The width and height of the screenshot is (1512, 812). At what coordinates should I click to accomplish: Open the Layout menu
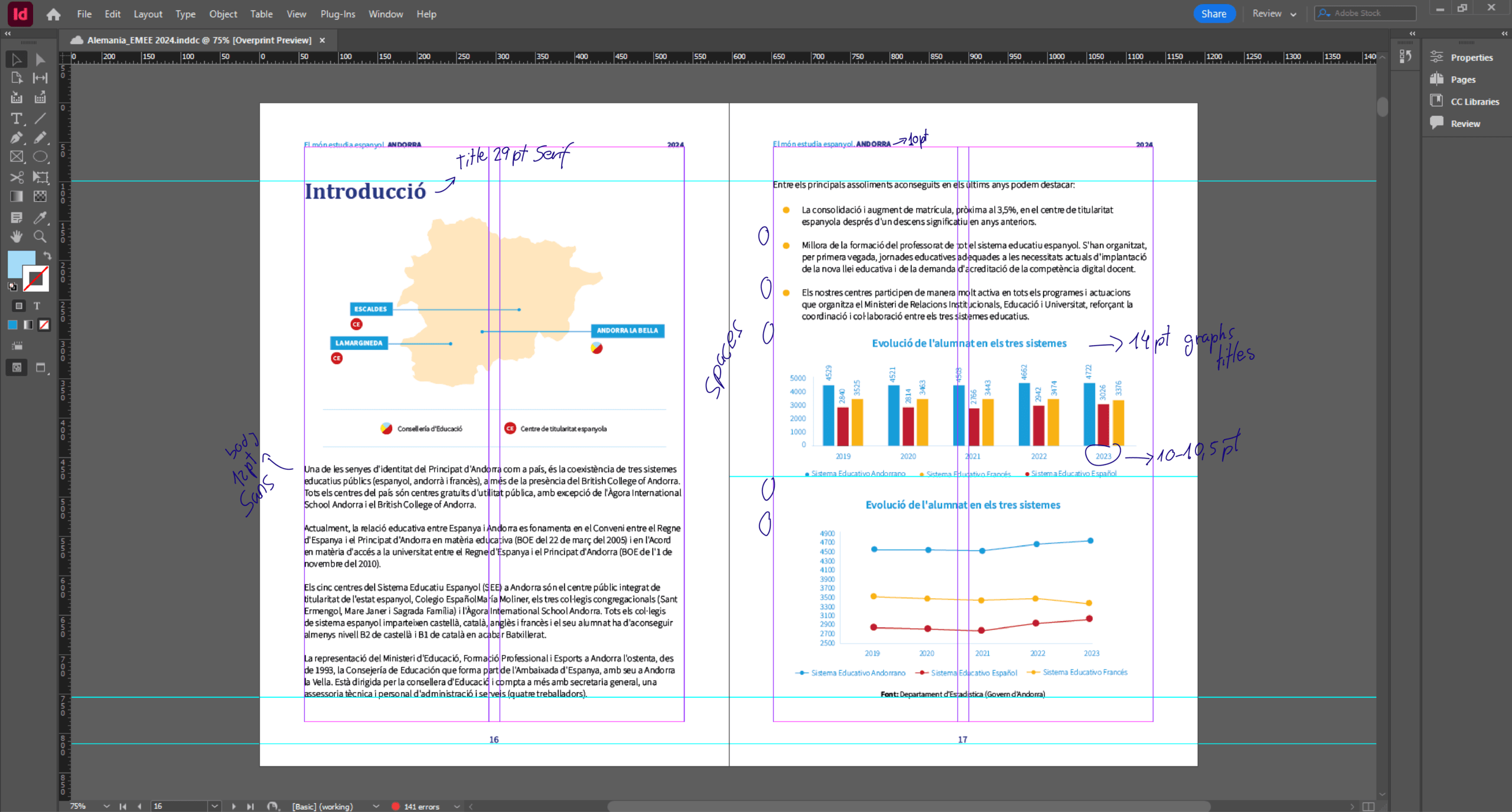[148, 14]
